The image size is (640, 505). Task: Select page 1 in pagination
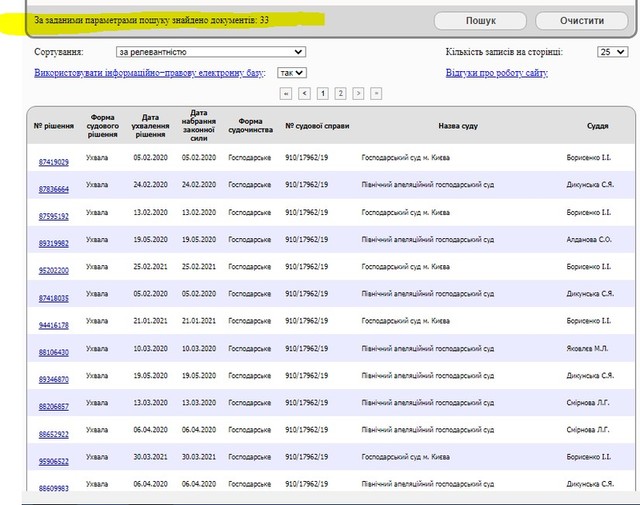click(x=322, y=94)
